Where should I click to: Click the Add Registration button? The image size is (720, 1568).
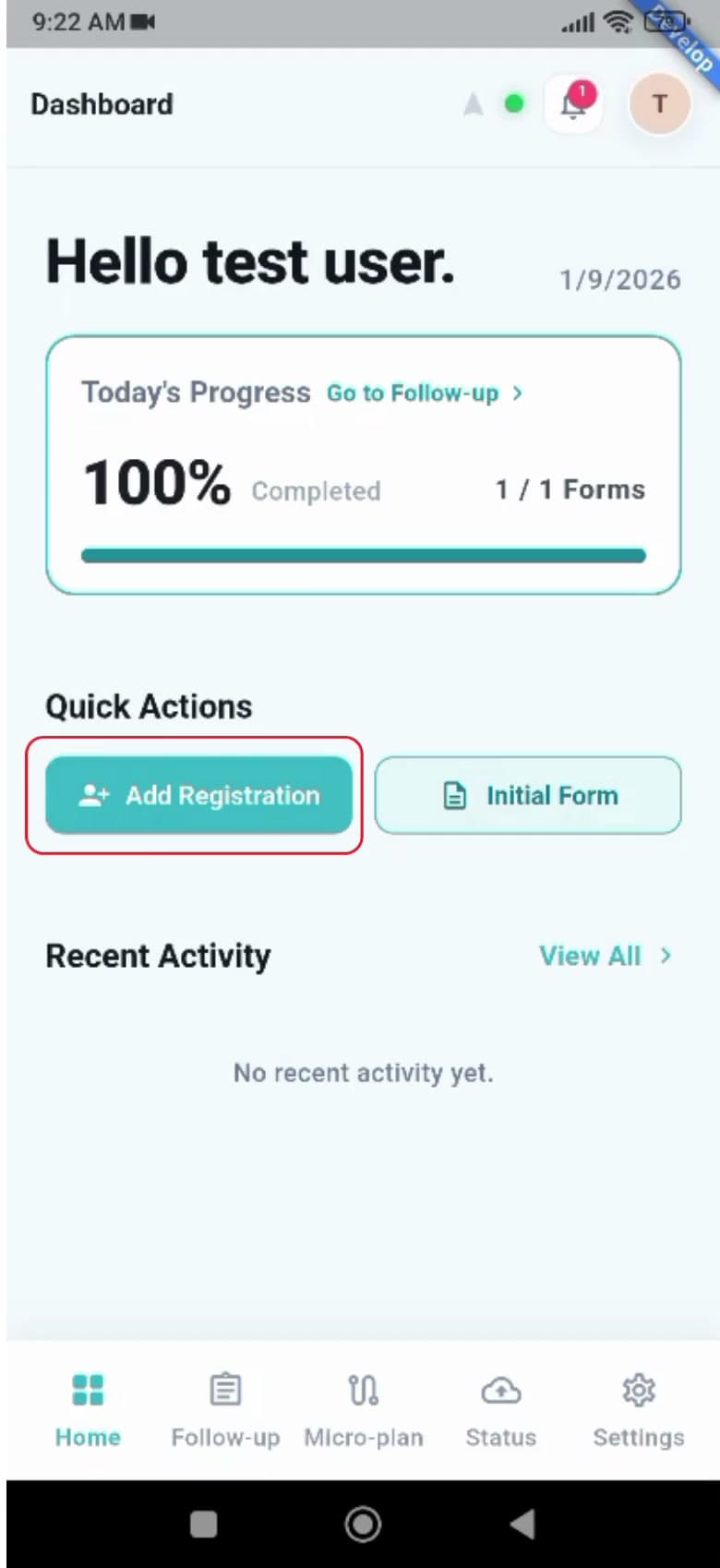point(198,795)
